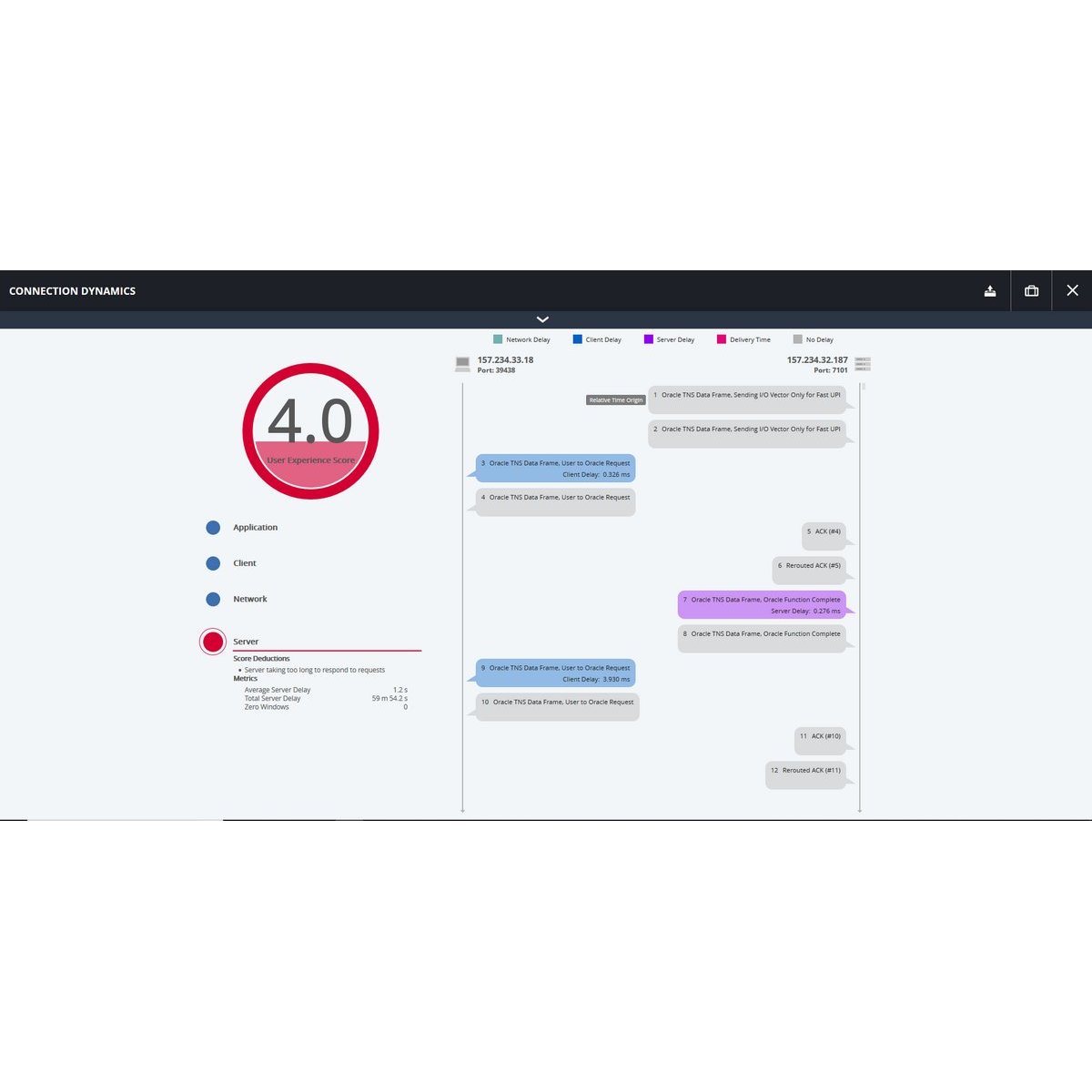Click the Server Delay legend swatch
This screenshot has height=1092, width=1092.
click(649, 339)
